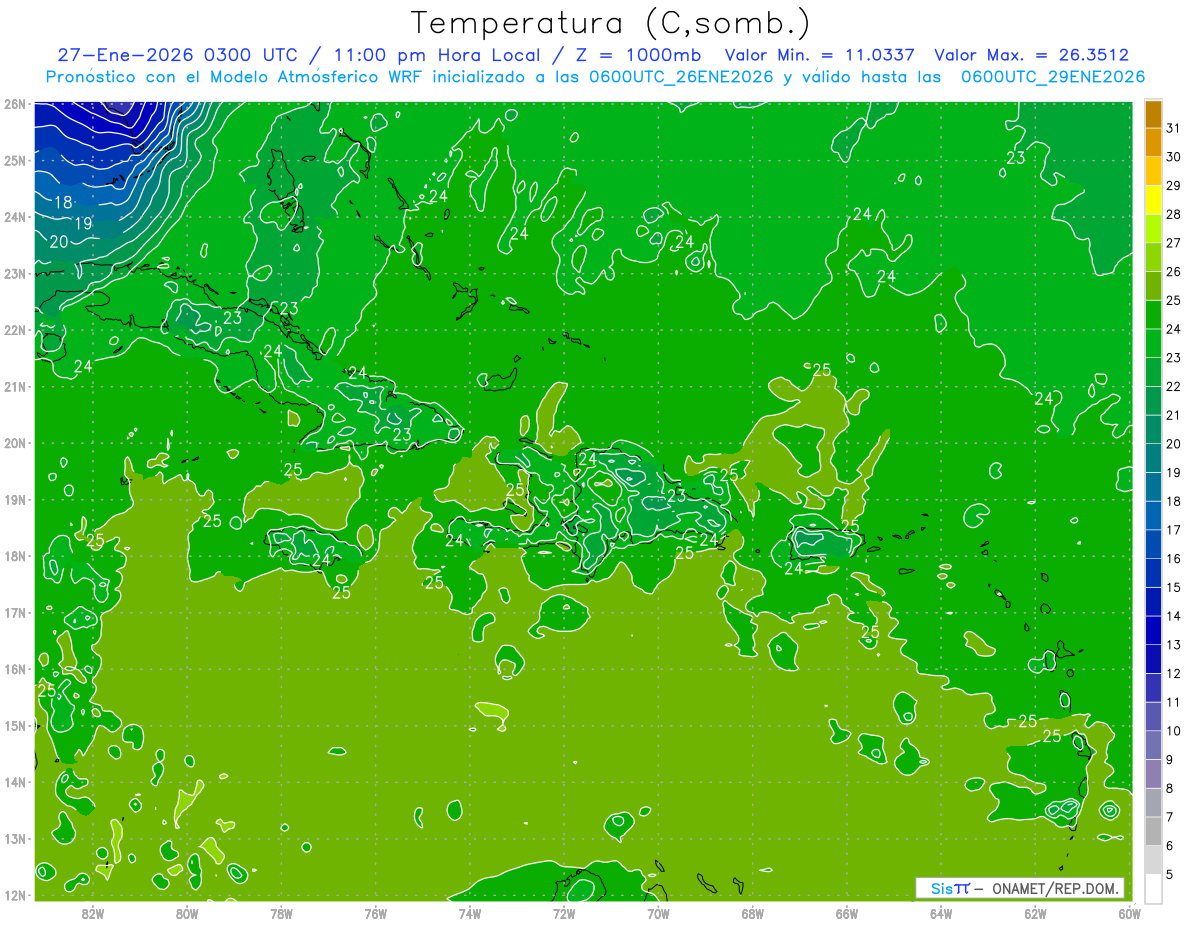Image resolution: width=1200 pixels, height=927 pixels.
Task: Click the title 'Temperatura (C,somb.)'
Action: pyautogui.click(x=611, y=23)
